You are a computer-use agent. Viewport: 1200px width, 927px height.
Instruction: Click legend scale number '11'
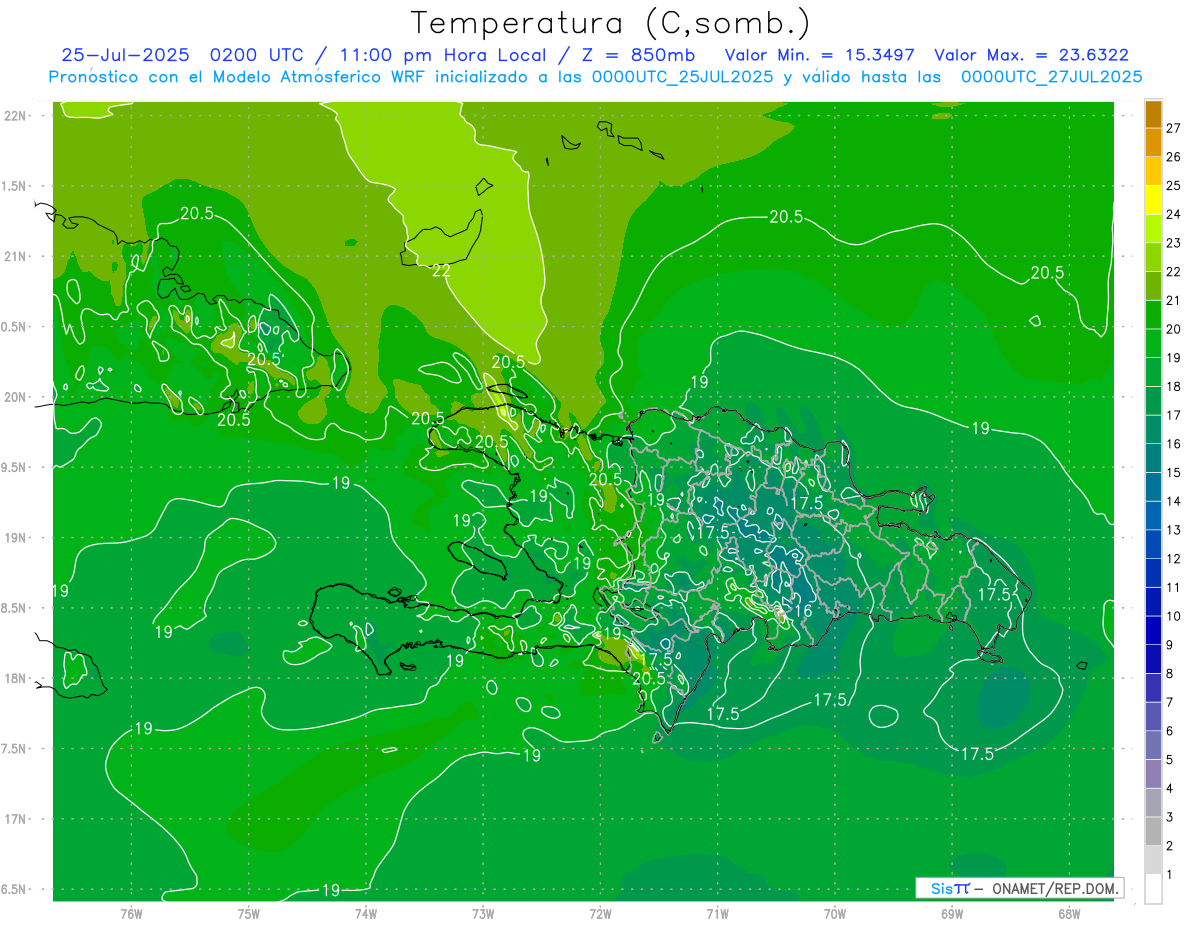coord(1174,587)
